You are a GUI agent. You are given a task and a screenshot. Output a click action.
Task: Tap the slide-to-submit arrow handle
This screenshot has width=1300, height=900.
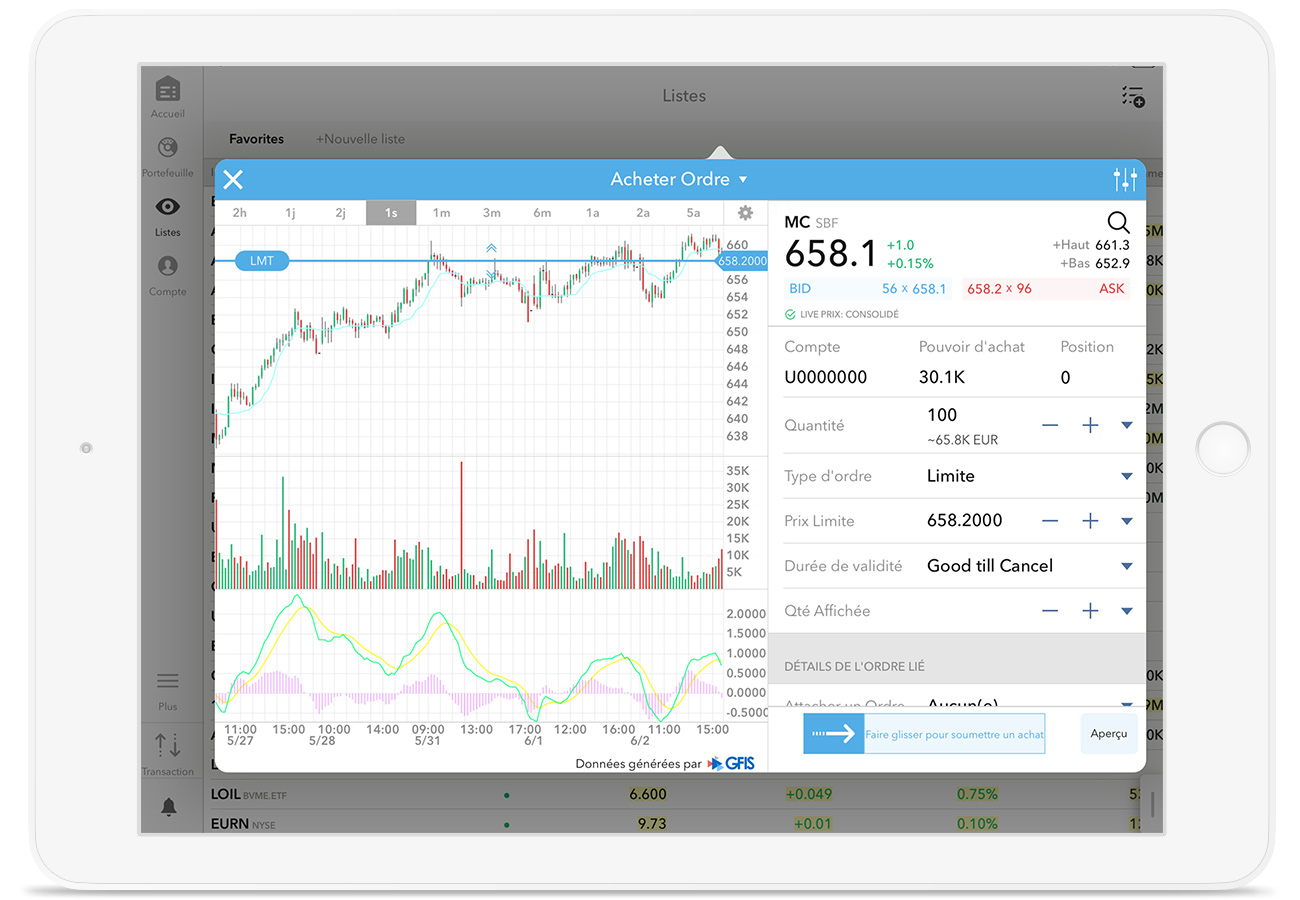click(x=833, y=734)
